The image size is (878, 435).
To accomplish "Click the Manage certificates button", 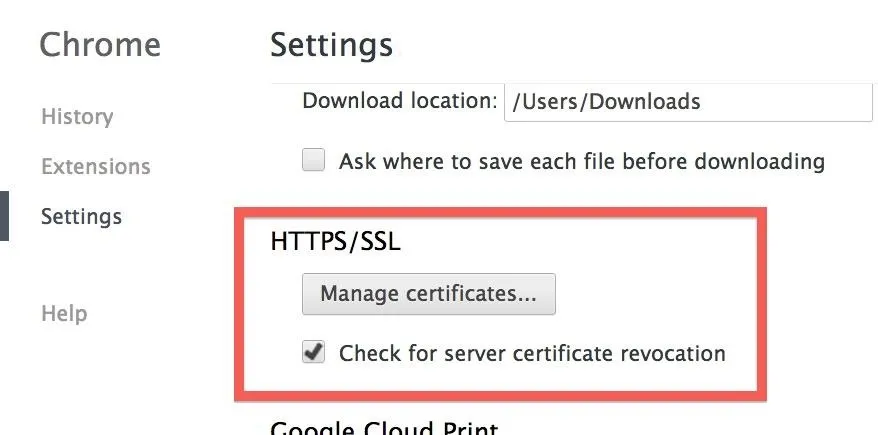I will tap(429, 294).
